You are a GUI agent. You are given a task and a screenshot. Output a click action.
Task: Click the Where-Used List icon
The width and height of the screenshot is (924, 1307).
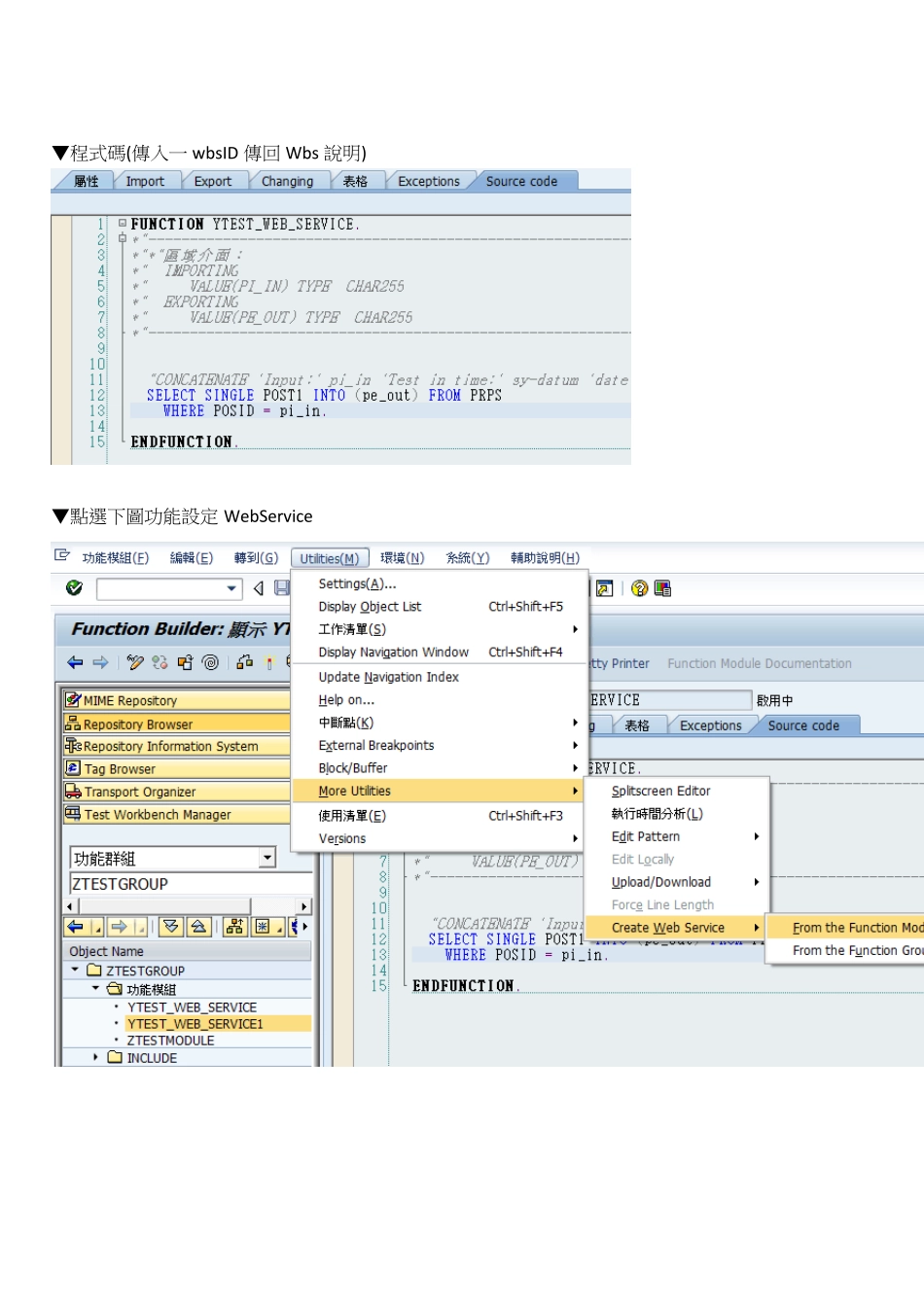click(245, 662)
